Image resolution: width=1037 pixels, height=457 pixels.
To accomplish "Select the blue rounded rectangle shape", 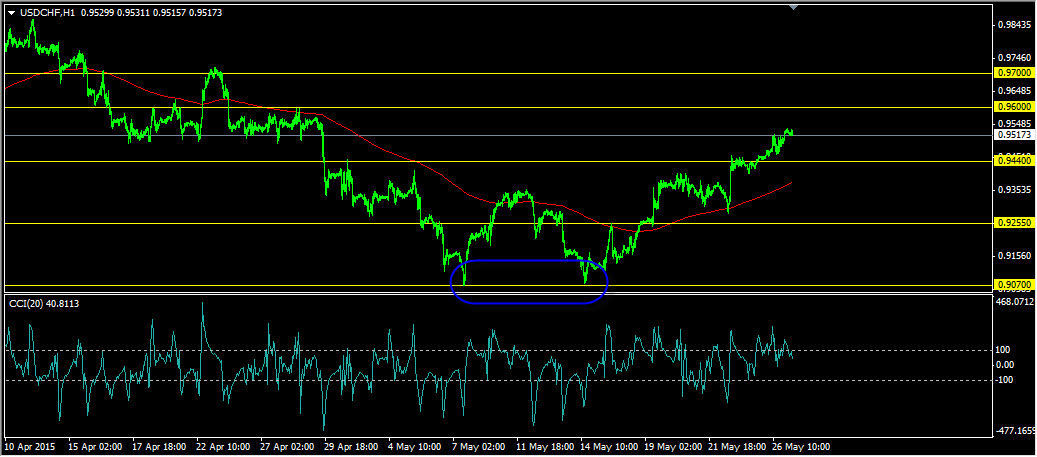I will coord(528,281).
